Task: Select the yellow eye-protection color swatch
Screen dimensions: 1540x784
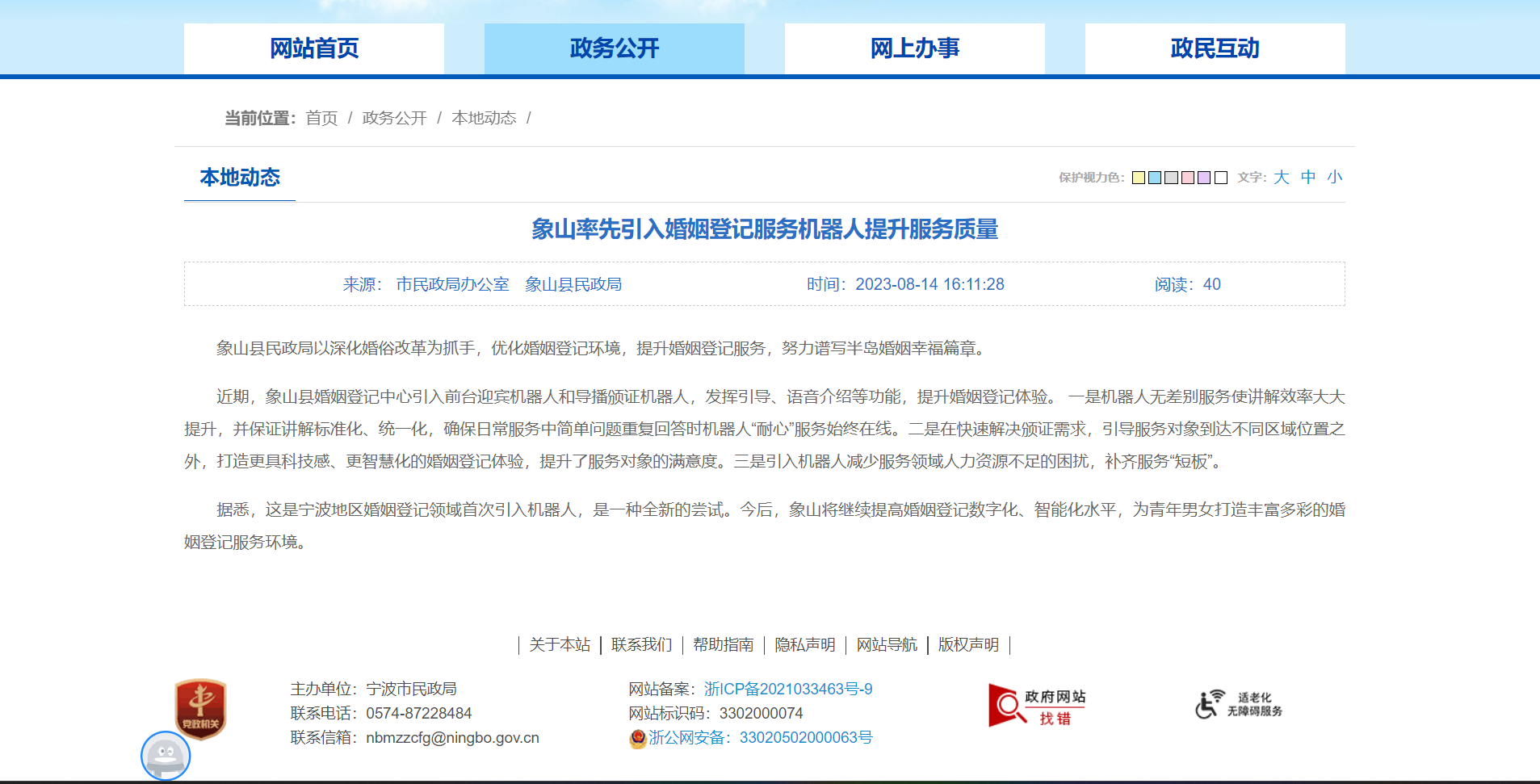Action: [x=1139, y=178]
